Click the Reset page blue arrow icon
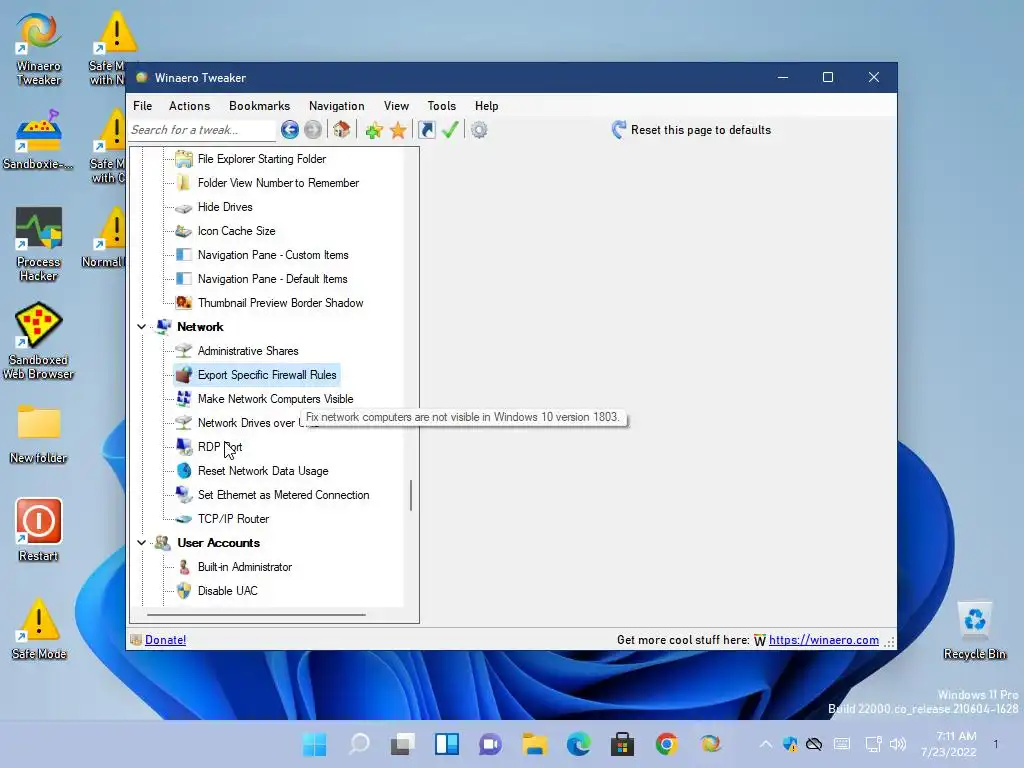This screenshot has width=1024, height=768. click(x=618, y=129)
